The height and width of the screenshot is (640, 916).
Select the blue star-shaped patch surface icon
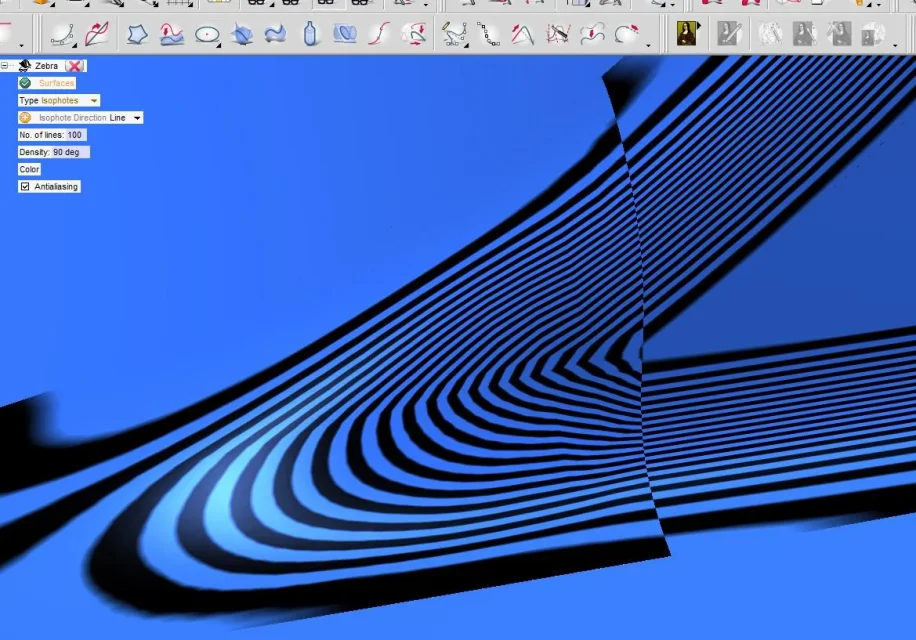(137, 34)
